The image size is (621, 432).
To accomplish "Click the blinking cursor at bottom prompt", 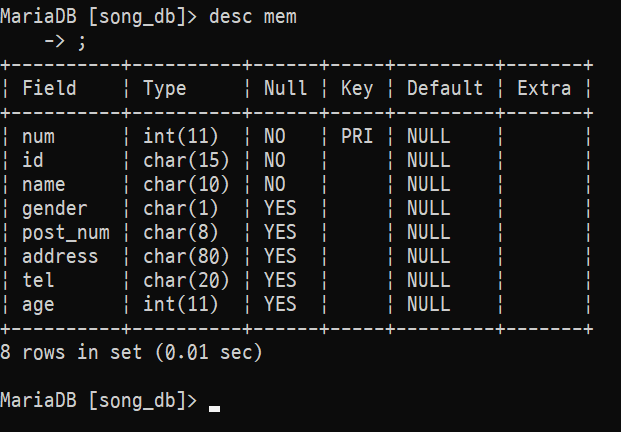I will (x=214, y=405).
